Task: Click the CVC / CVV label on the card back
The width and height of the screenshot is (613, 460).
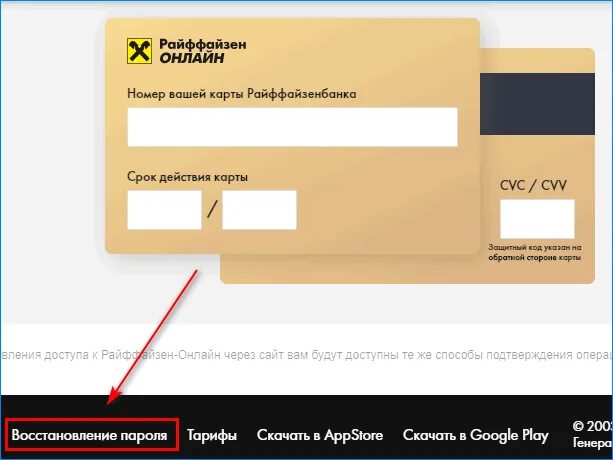Action: tap(533, 185)
